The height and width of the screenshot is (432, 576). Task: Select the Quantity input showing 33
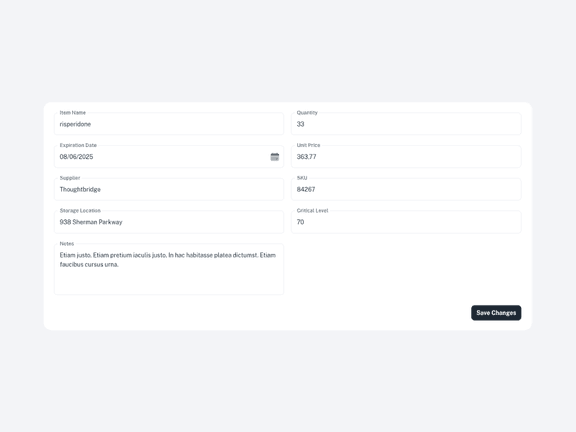[406, 124]
